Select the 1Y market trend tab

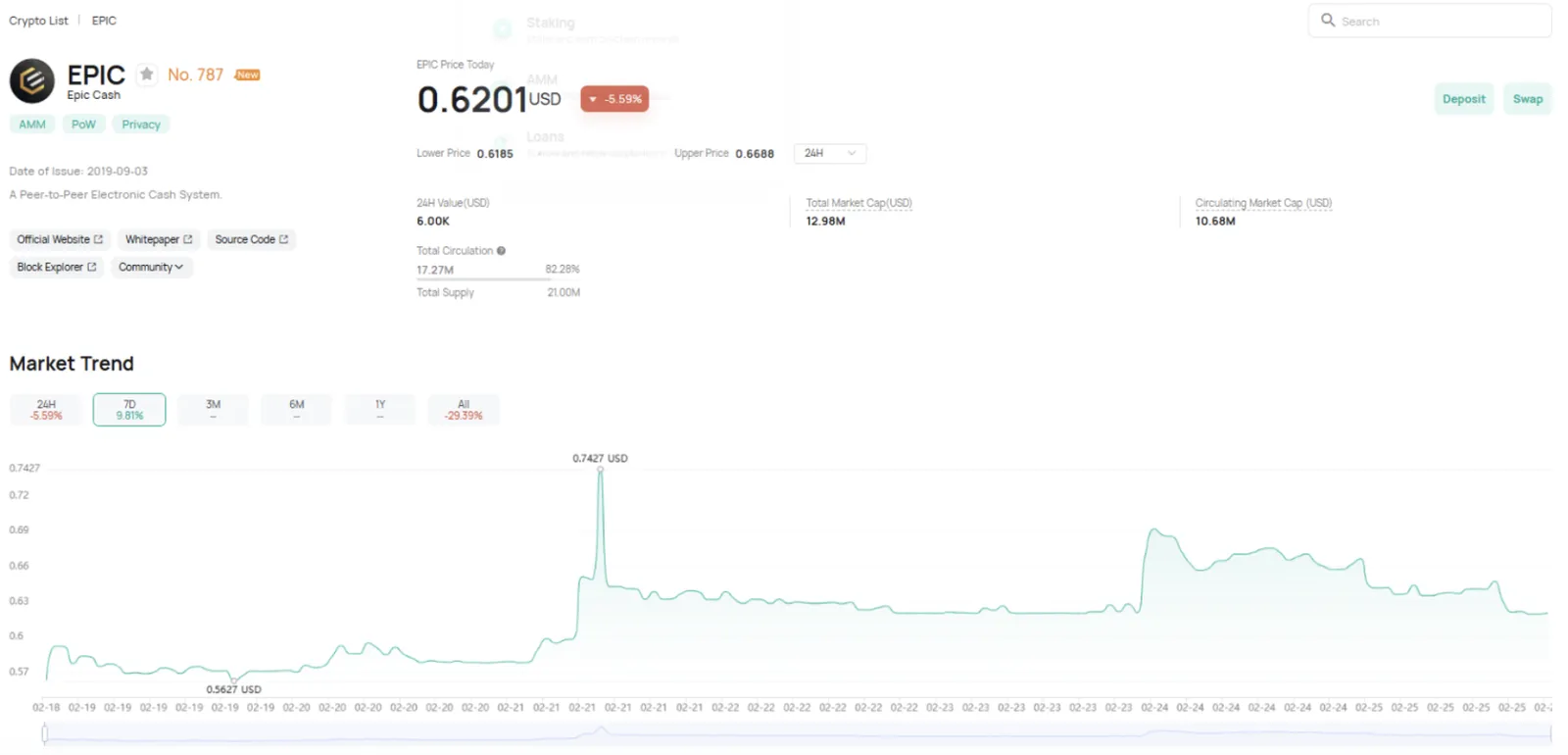(380, 410)
